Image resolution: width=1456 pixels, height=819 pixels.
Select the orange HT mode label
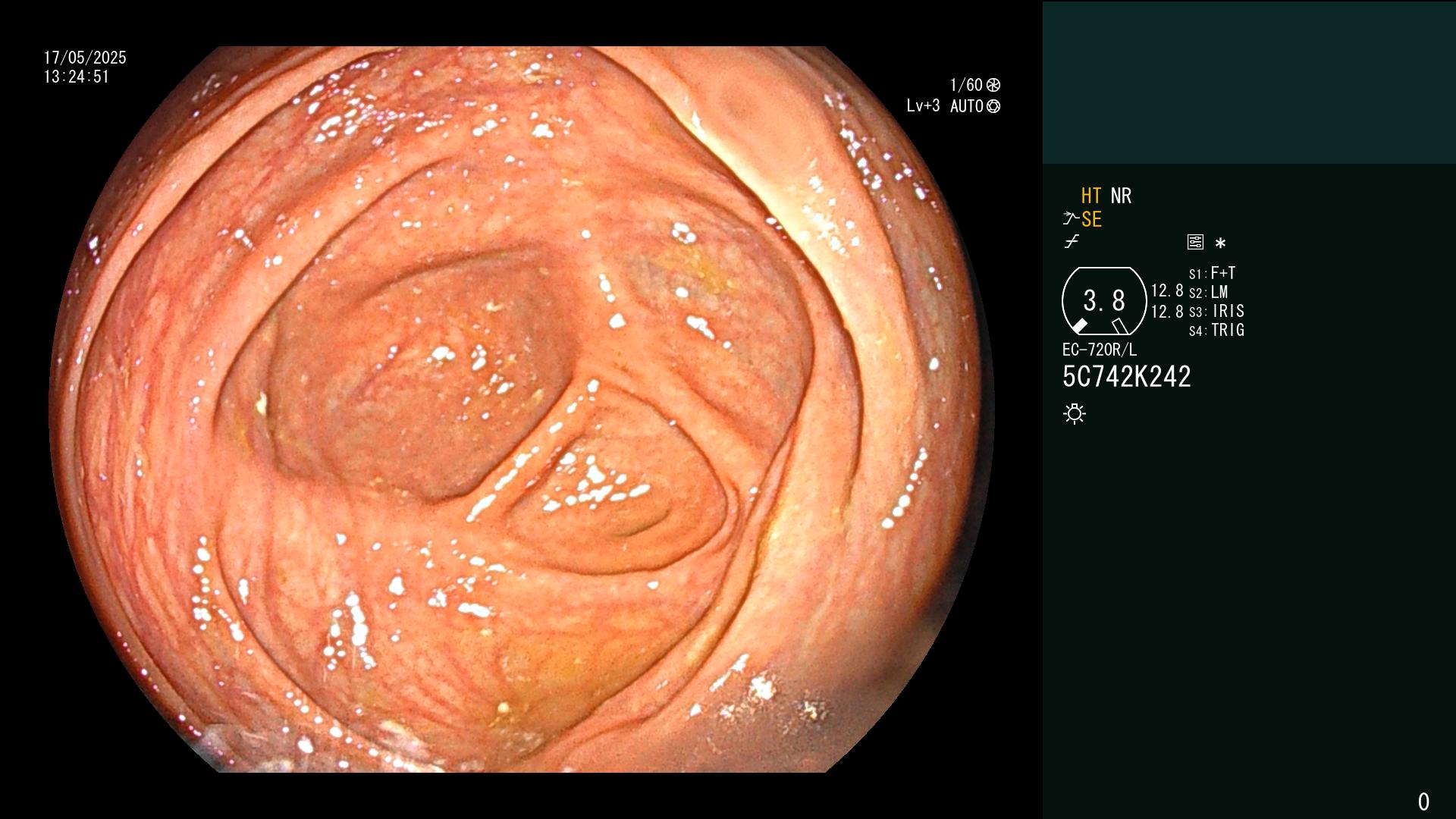coord(1091,196)
